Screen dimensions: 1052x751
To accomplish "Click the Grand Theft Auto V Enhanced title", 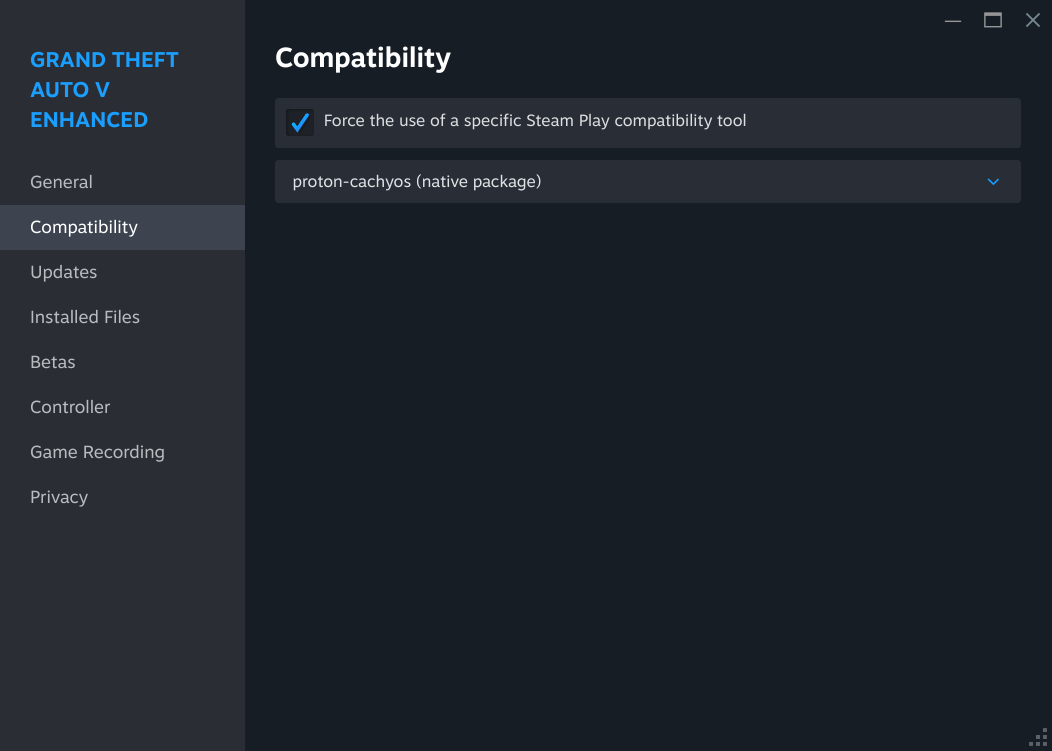I will pyautogui.click(x=104, y=90).
